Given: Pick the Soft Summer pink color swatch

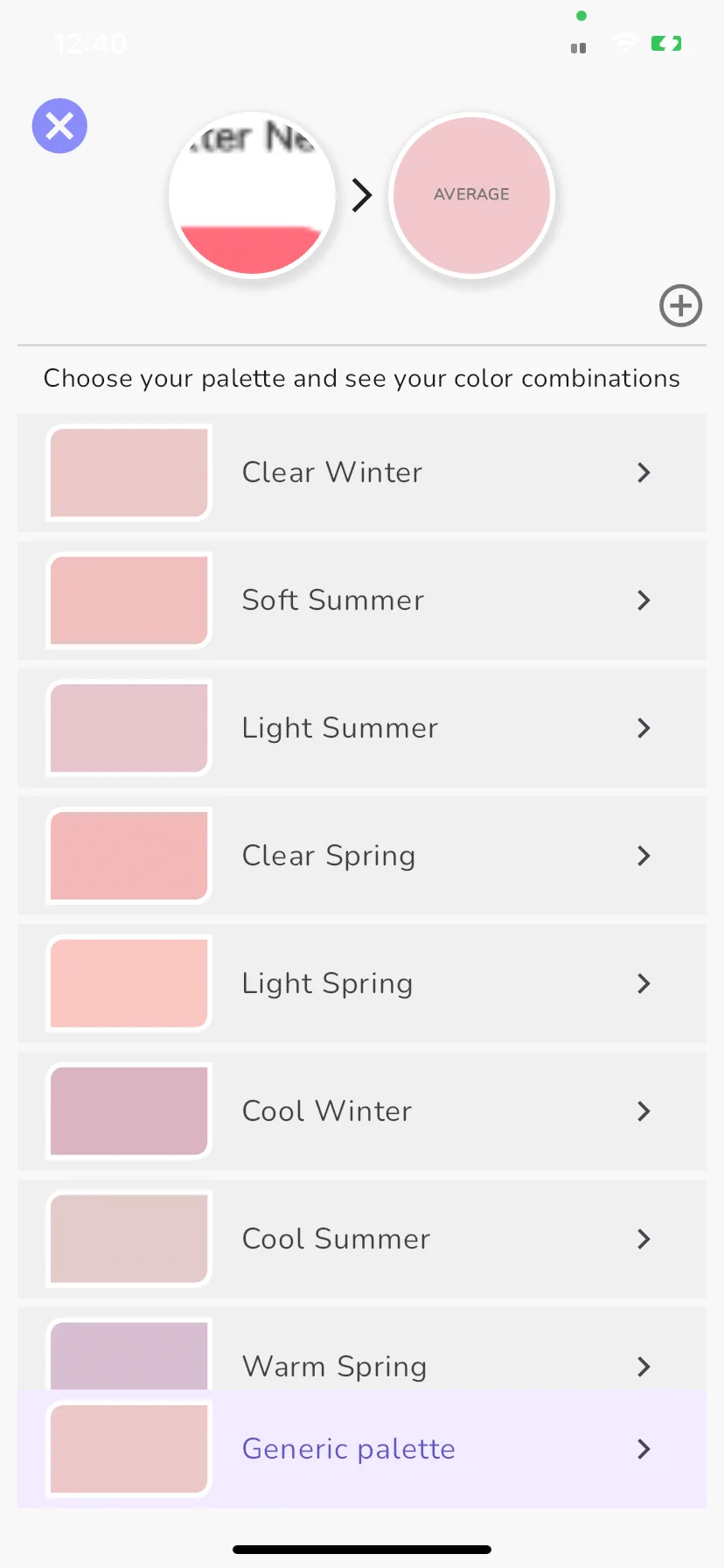Looking at the screenshot, I should point(129,600).
